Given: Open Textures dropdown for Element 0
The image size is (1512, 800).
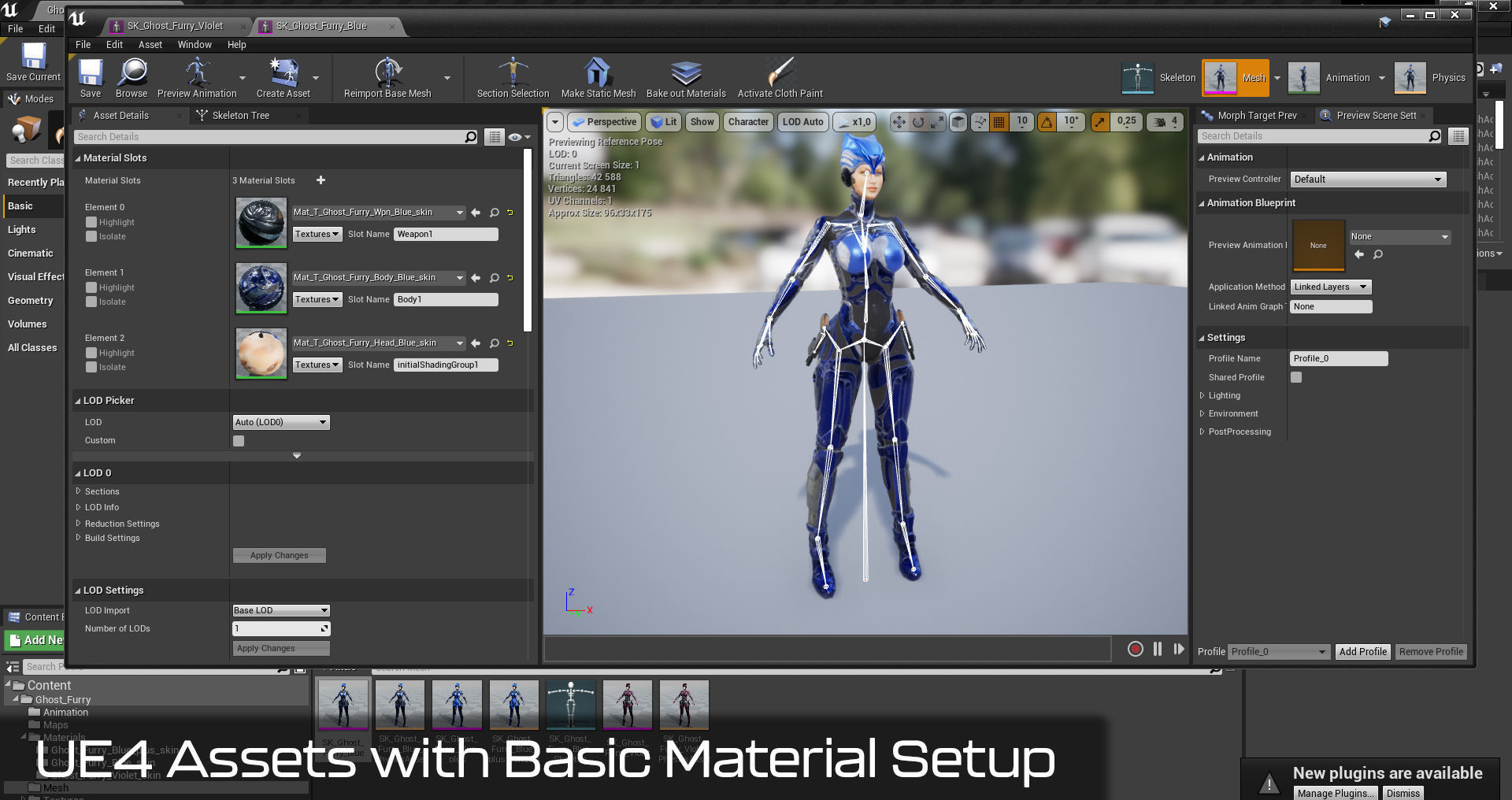Looking at the screenshot, I should coord(317,234).
